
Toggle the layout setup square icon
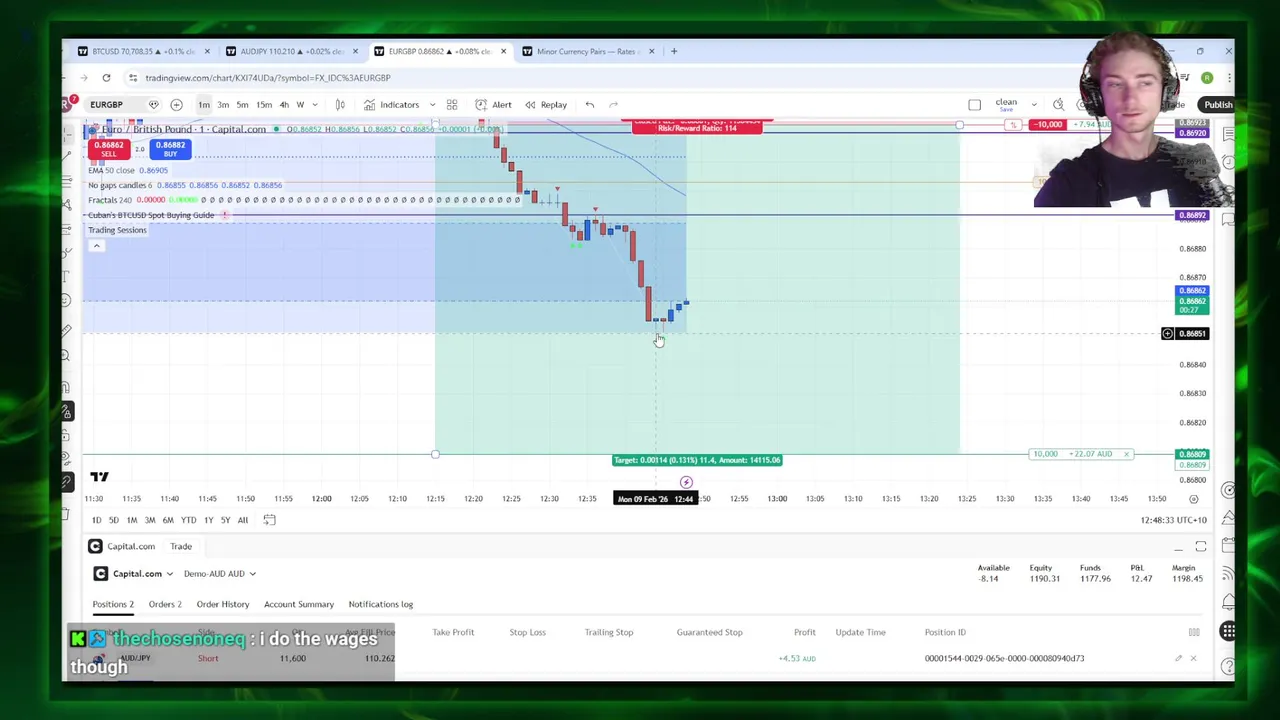click(x=974, y=104)
